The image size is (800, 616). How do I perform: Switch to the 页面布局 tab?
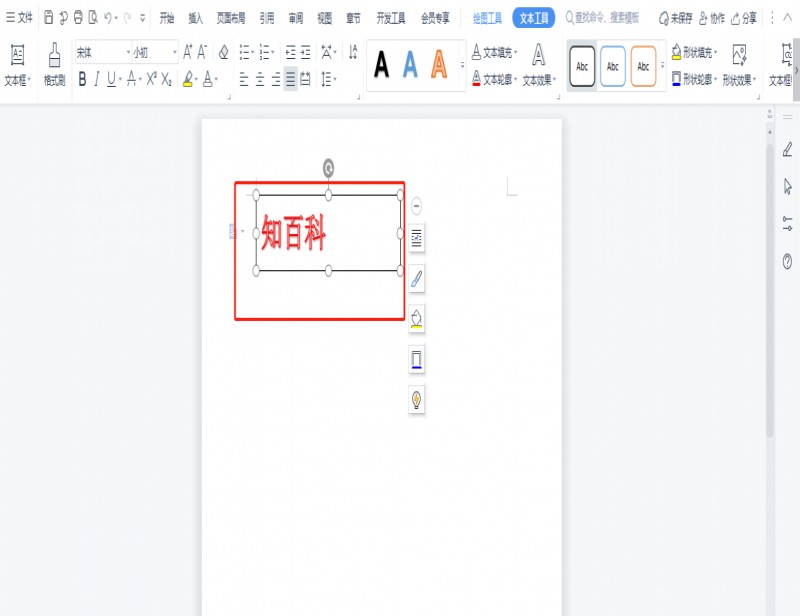tap(231, 18)
